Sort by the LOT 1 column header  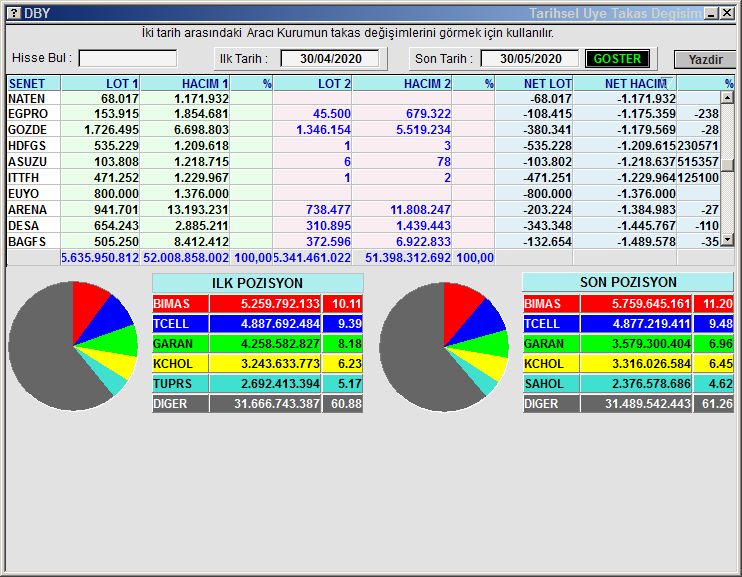pyautogui.click(x=100, y=83)
